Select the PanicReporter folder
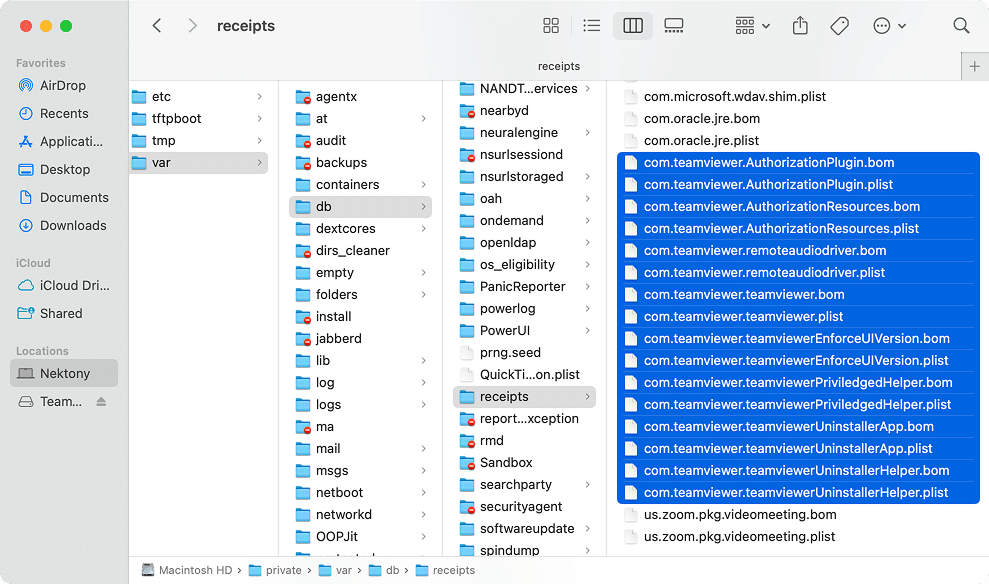Image resolution: width=989 pixels, height=584 pixels. pos(524,286)
